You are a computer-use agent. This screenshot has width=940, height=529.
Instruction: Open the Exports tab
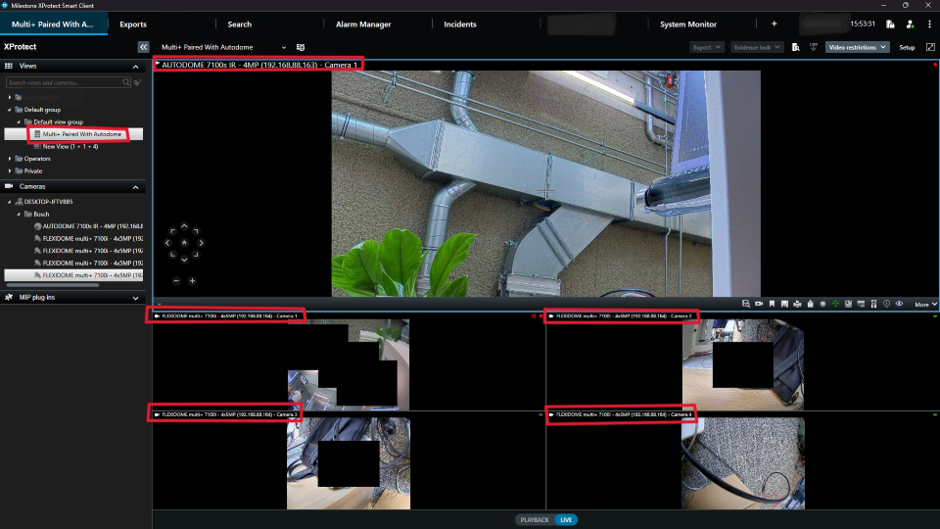pos(133,24)
